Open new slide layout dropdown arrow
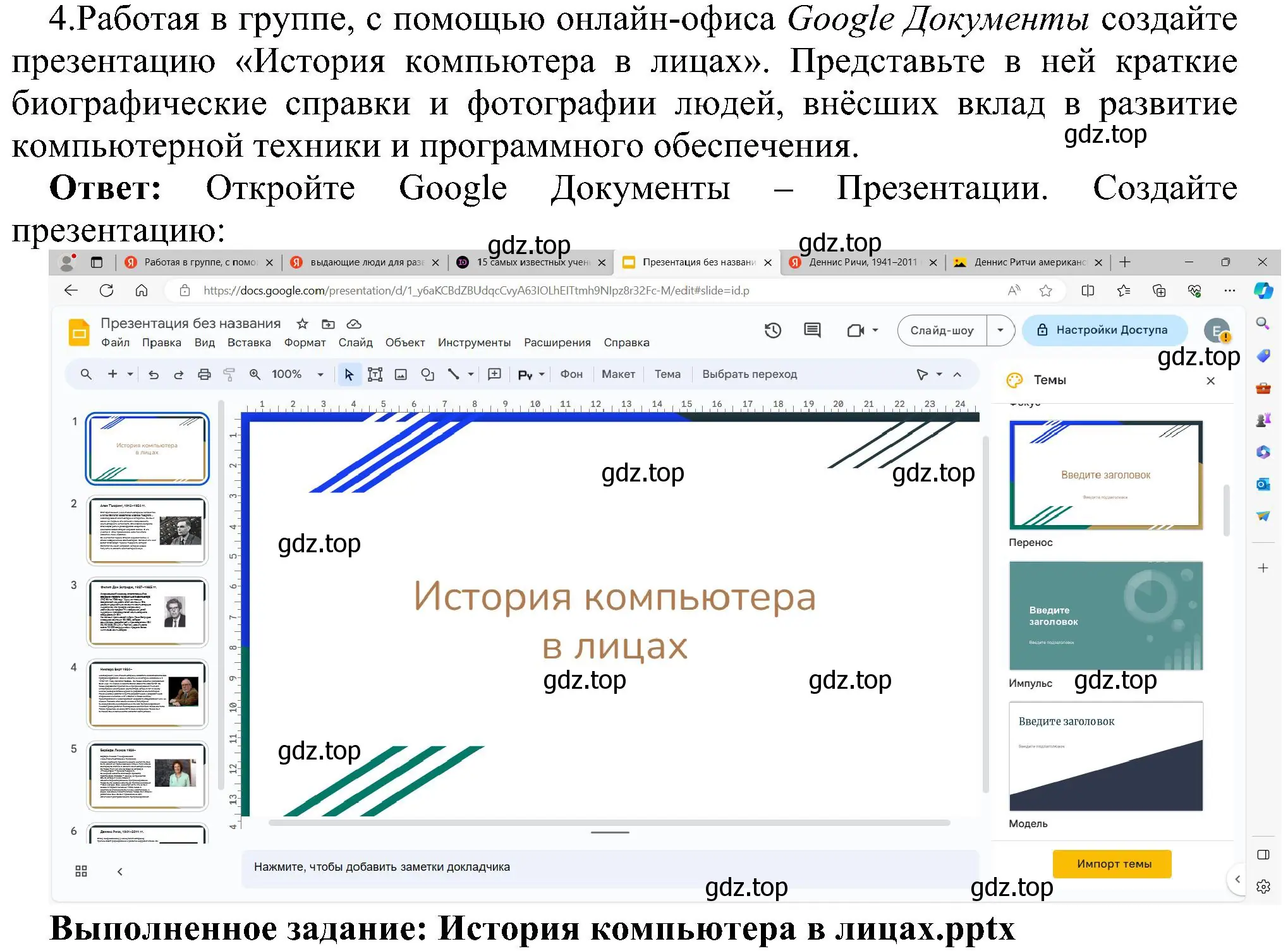 [130, 375]
